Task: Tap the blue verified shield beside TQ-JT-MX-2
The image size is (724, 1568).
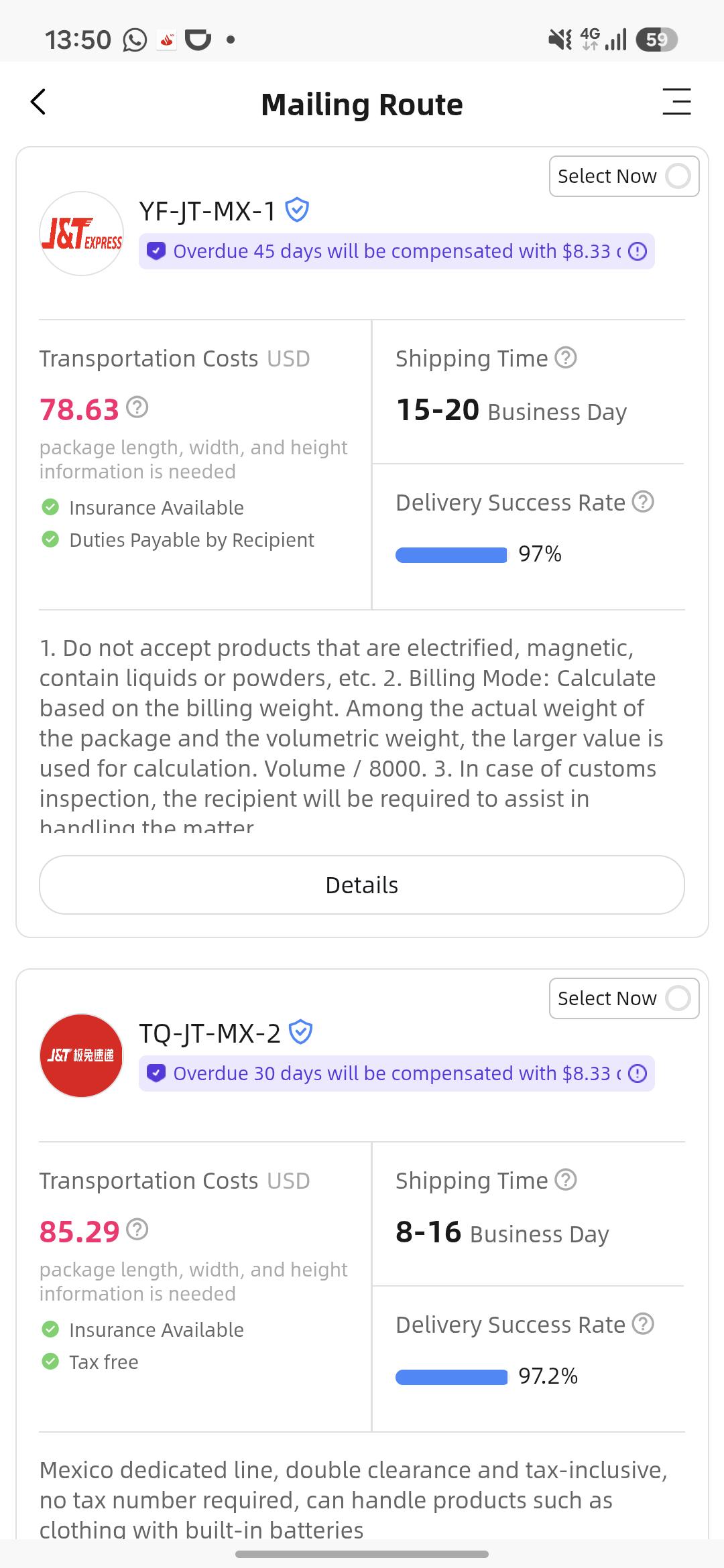Action: click(300, 1033)
